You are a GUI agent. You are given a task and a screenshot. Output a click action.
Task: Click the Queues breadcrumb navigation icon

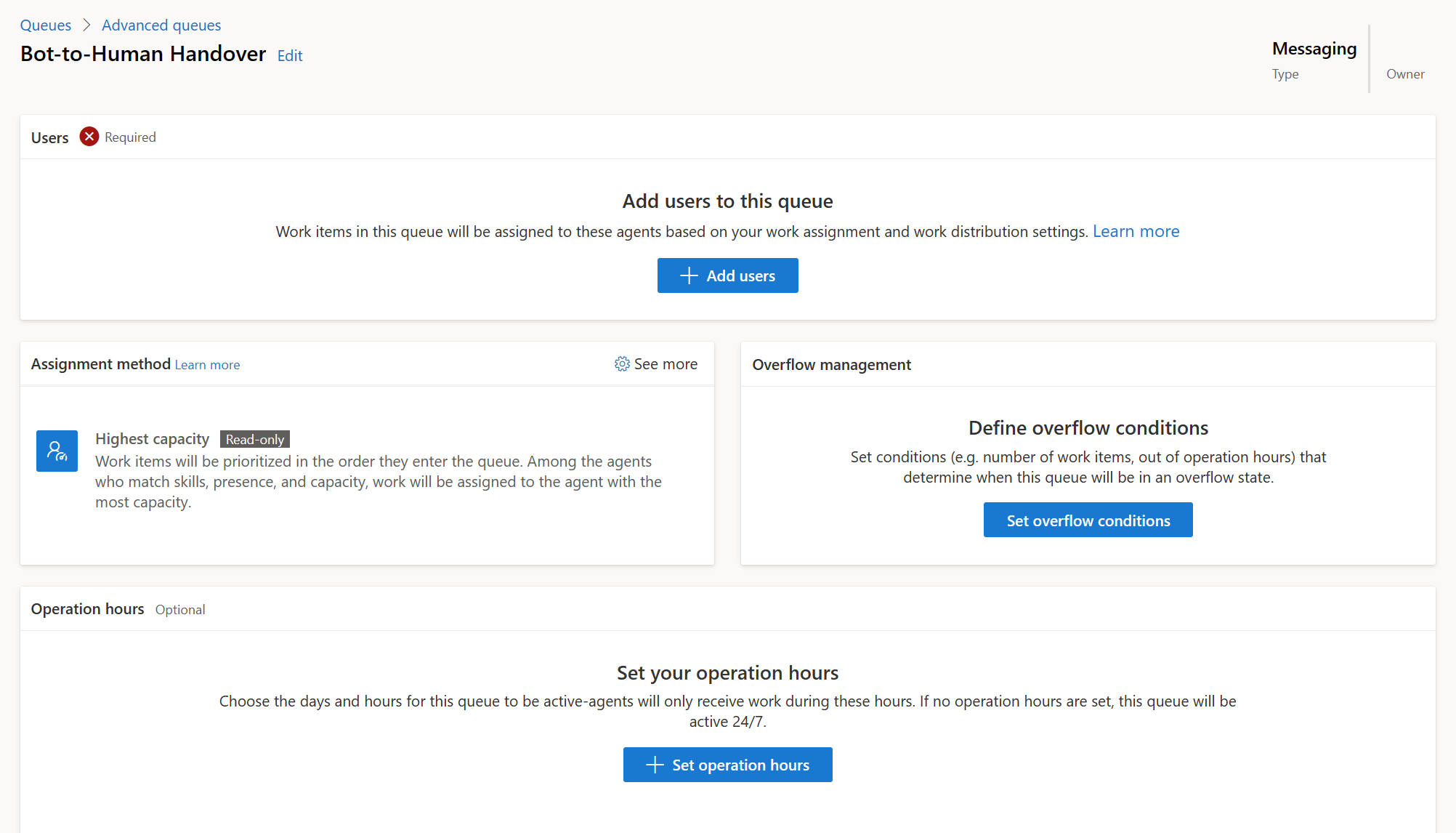[x=44, y=24]
